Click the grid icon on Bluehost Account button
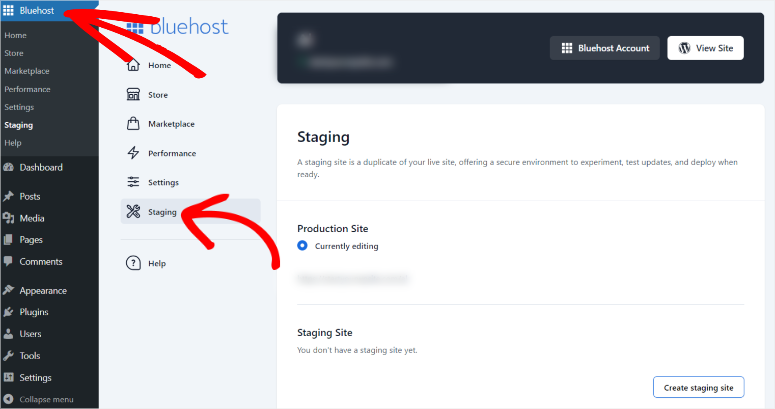Screen dimensions: 775x409 tap(567, 48)
